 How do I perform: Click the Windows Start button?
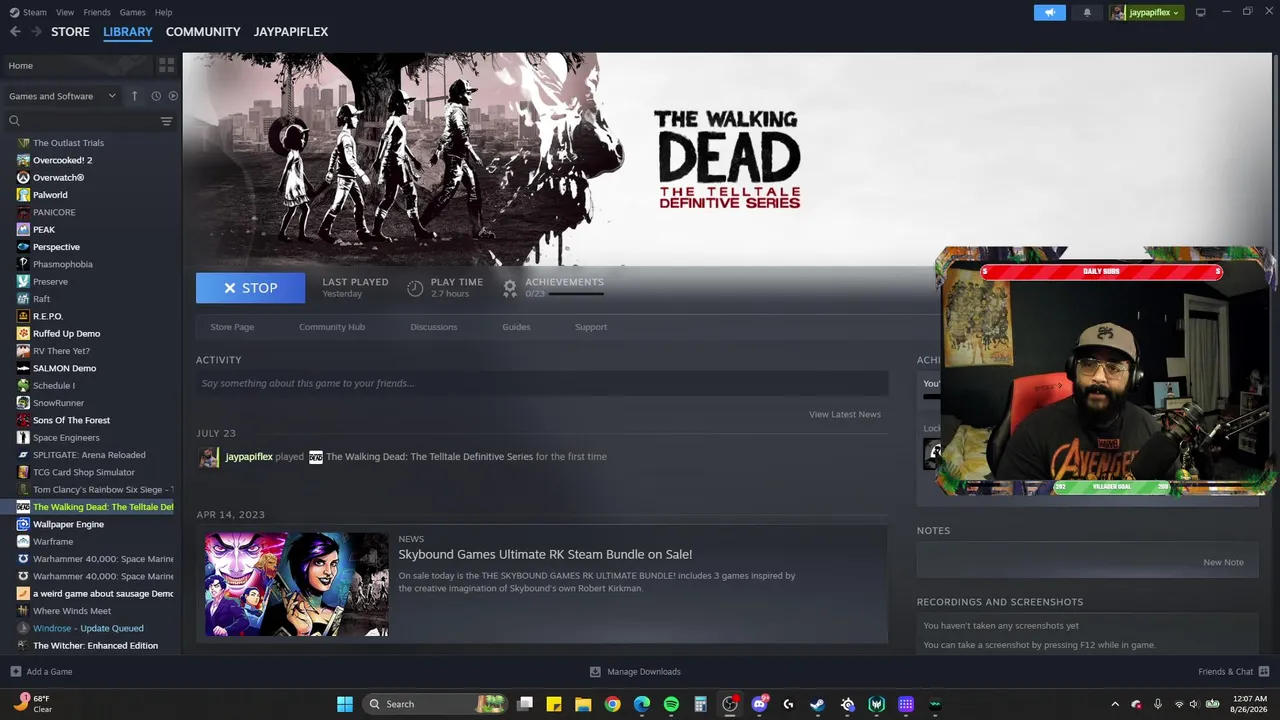click(344, 704)
